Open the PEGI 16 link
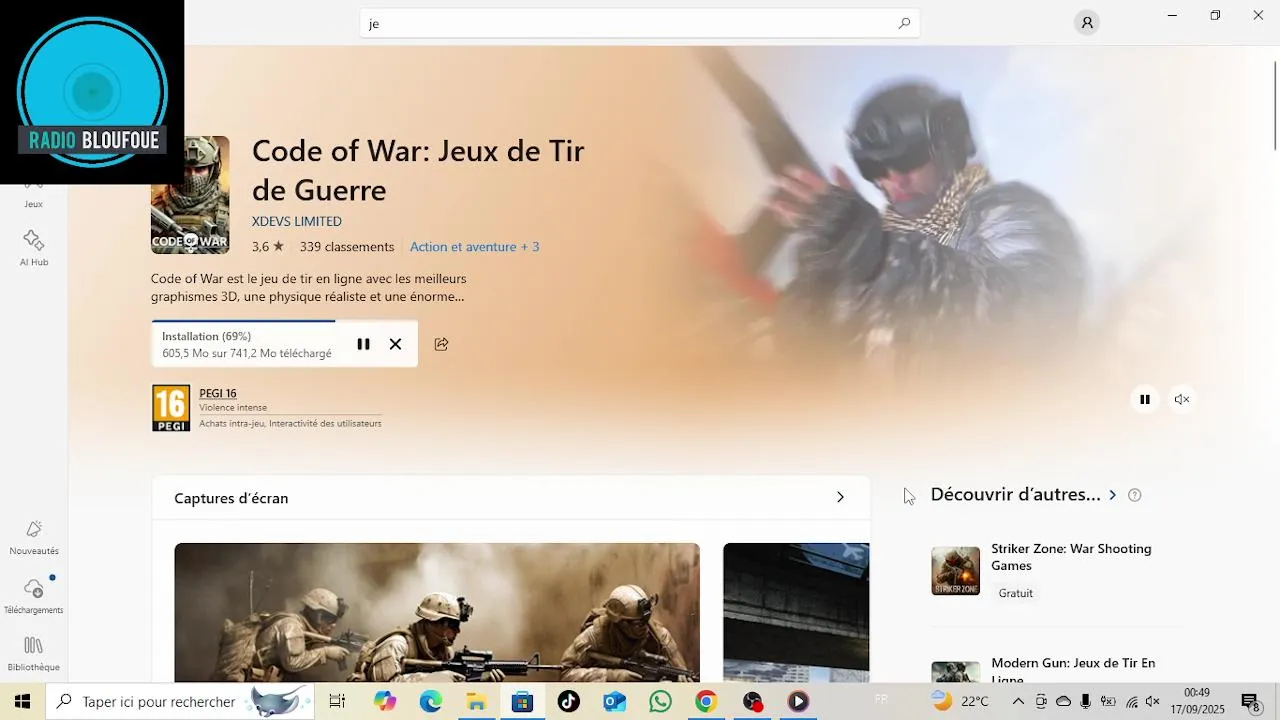This screenshot has width=1280, height=720. point(218,393)
